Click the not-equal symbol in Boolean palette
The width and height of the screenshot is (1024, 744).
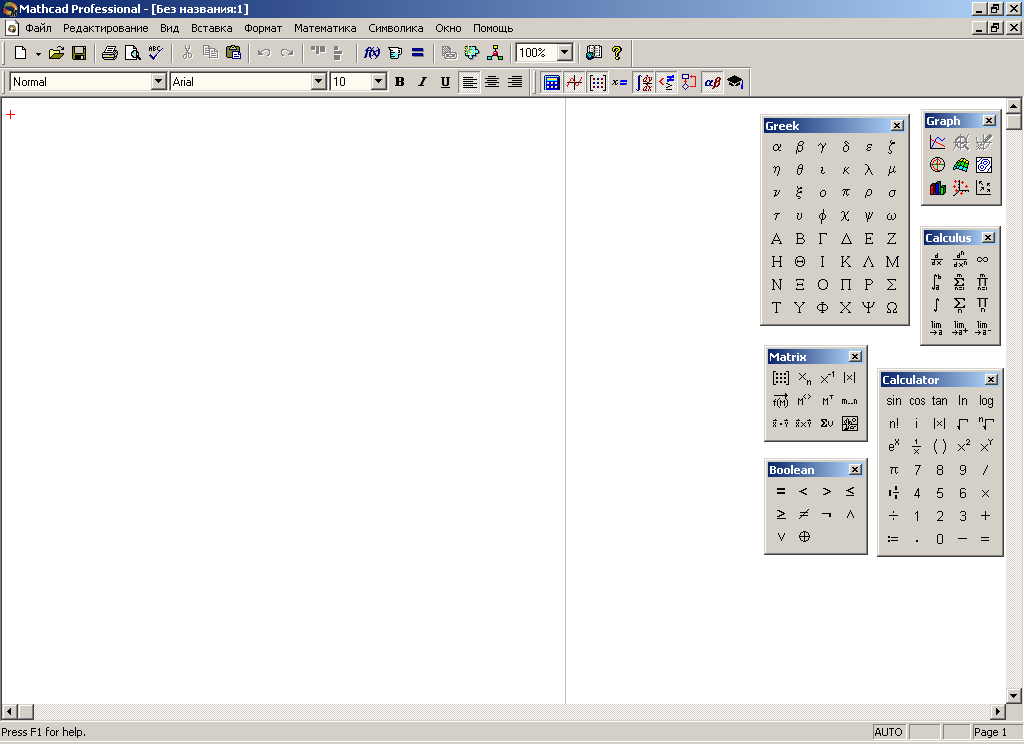point(804,514)
